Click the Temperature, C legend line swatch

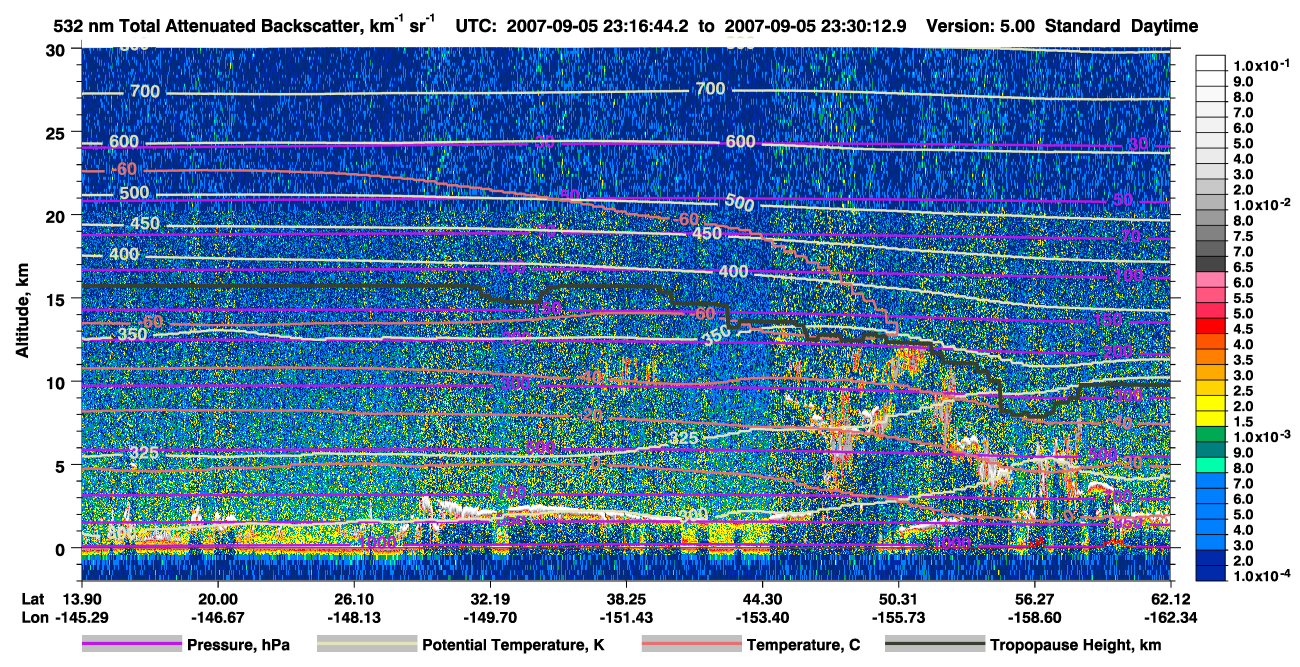pyautogui.click(x=690, y=645)
